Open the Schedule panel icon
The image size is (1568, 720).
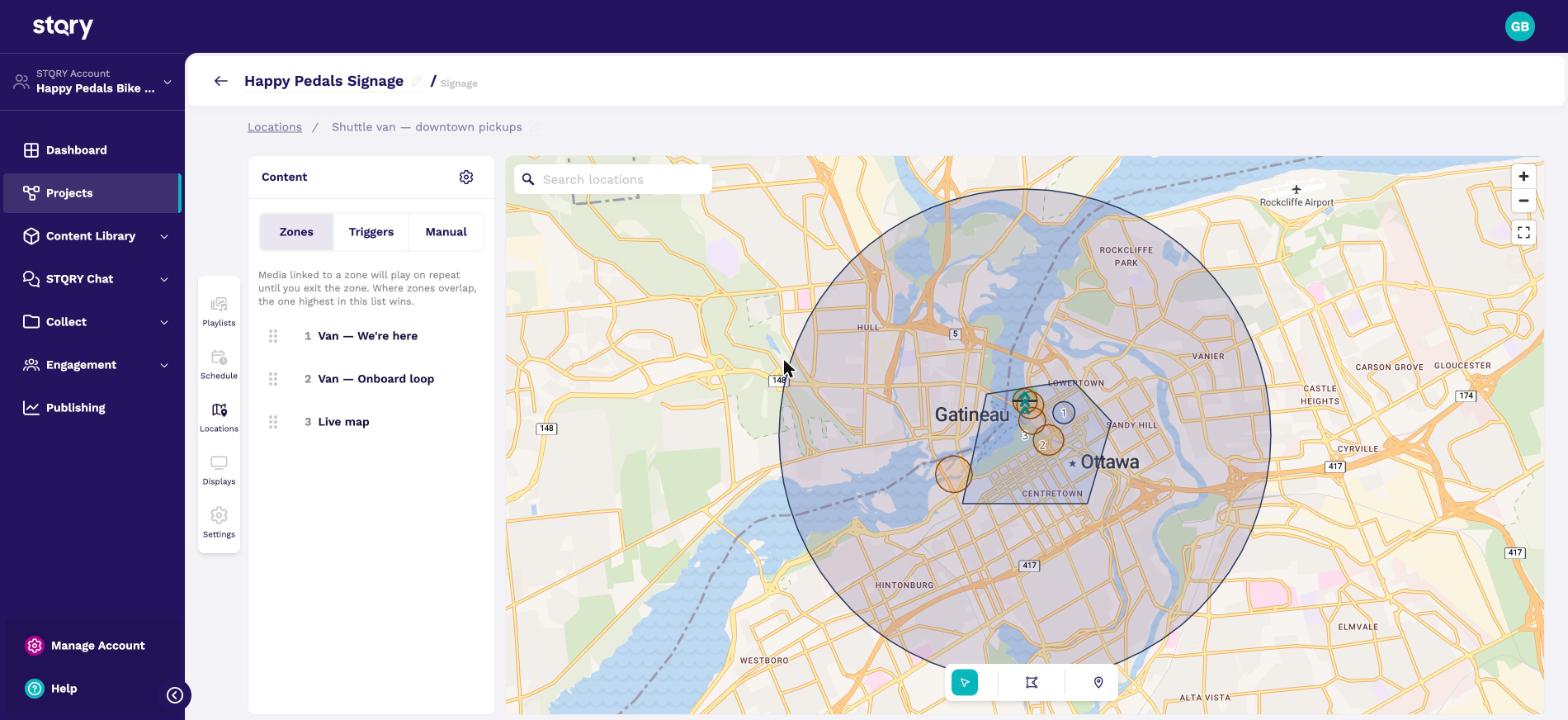[218, 364]
